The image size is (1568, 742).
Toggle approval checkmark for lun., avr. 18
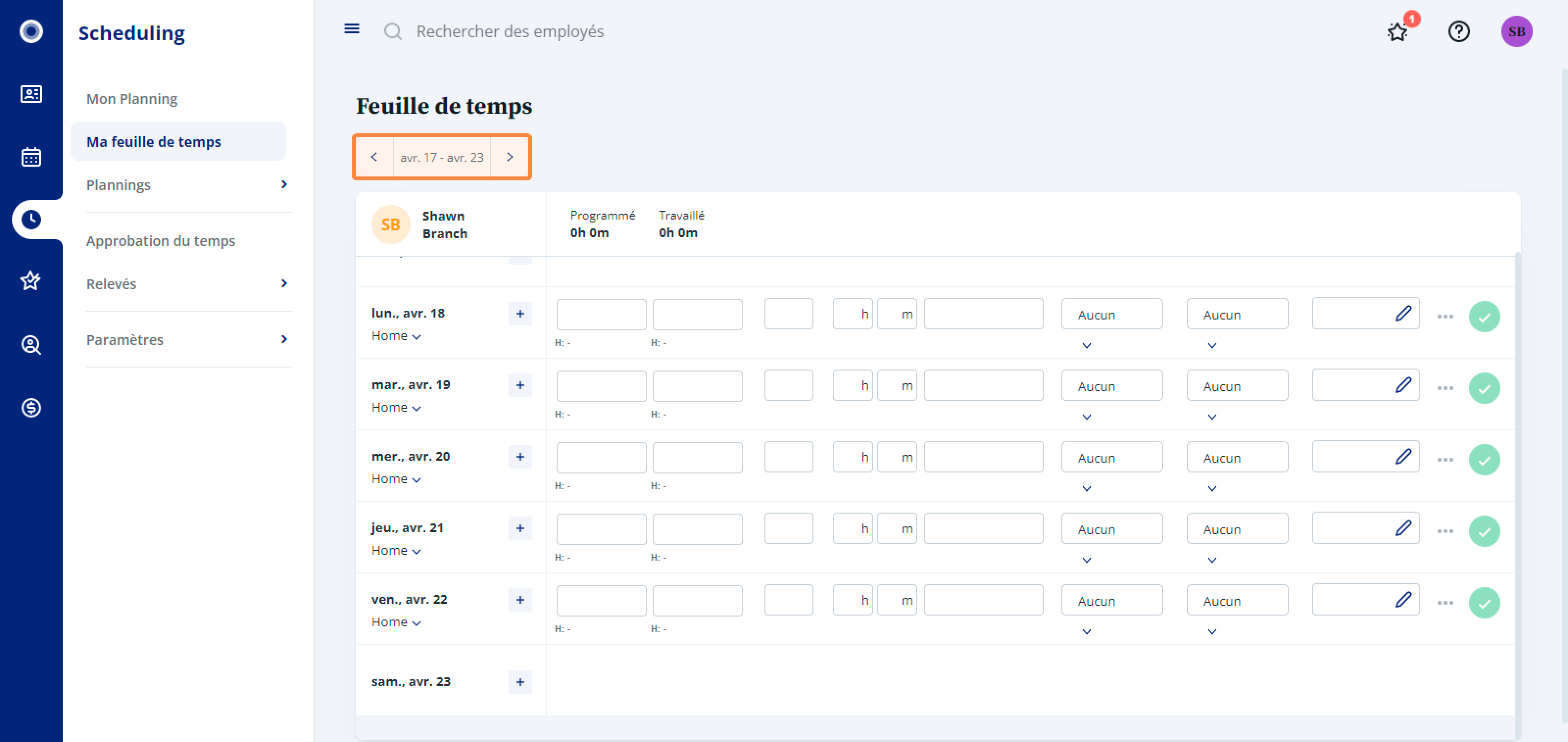tap(1484, 317)
